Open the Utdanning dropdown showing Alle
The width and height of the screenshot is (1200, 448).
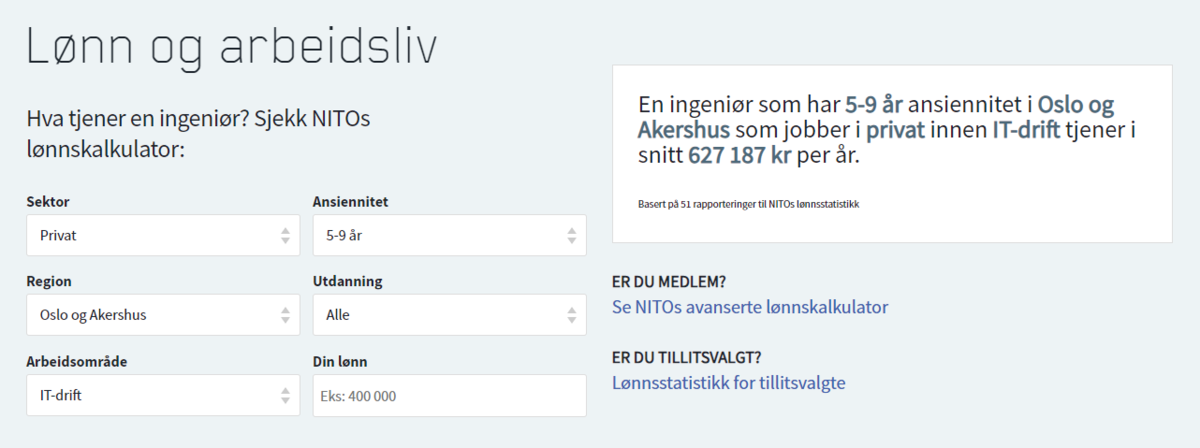449,315
